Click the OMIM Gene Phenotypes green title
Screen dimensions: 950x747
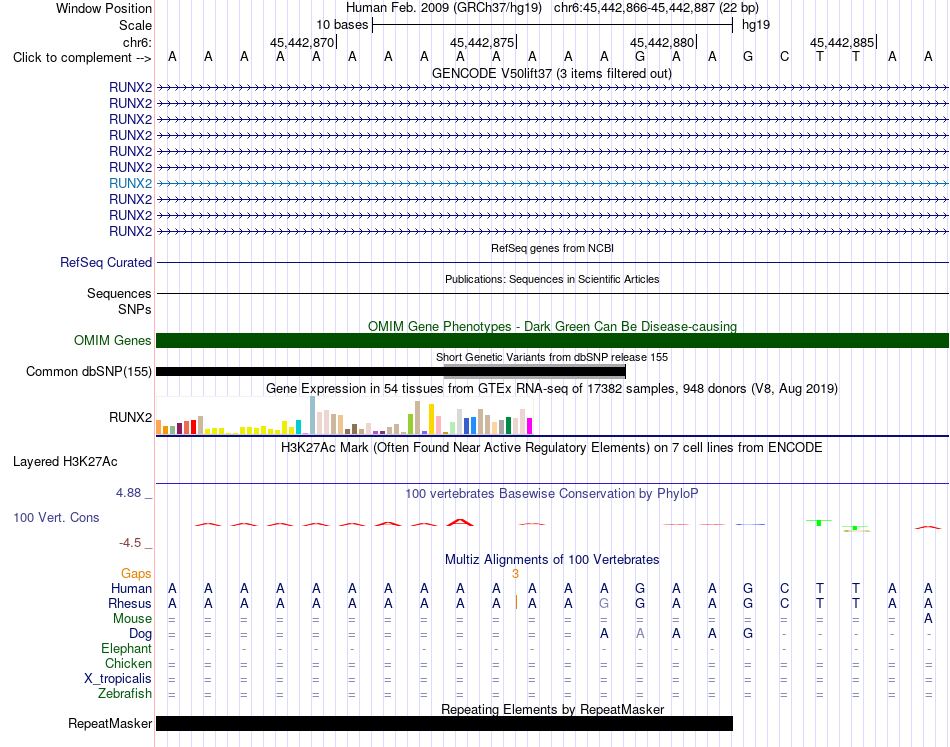click(552, 326)
